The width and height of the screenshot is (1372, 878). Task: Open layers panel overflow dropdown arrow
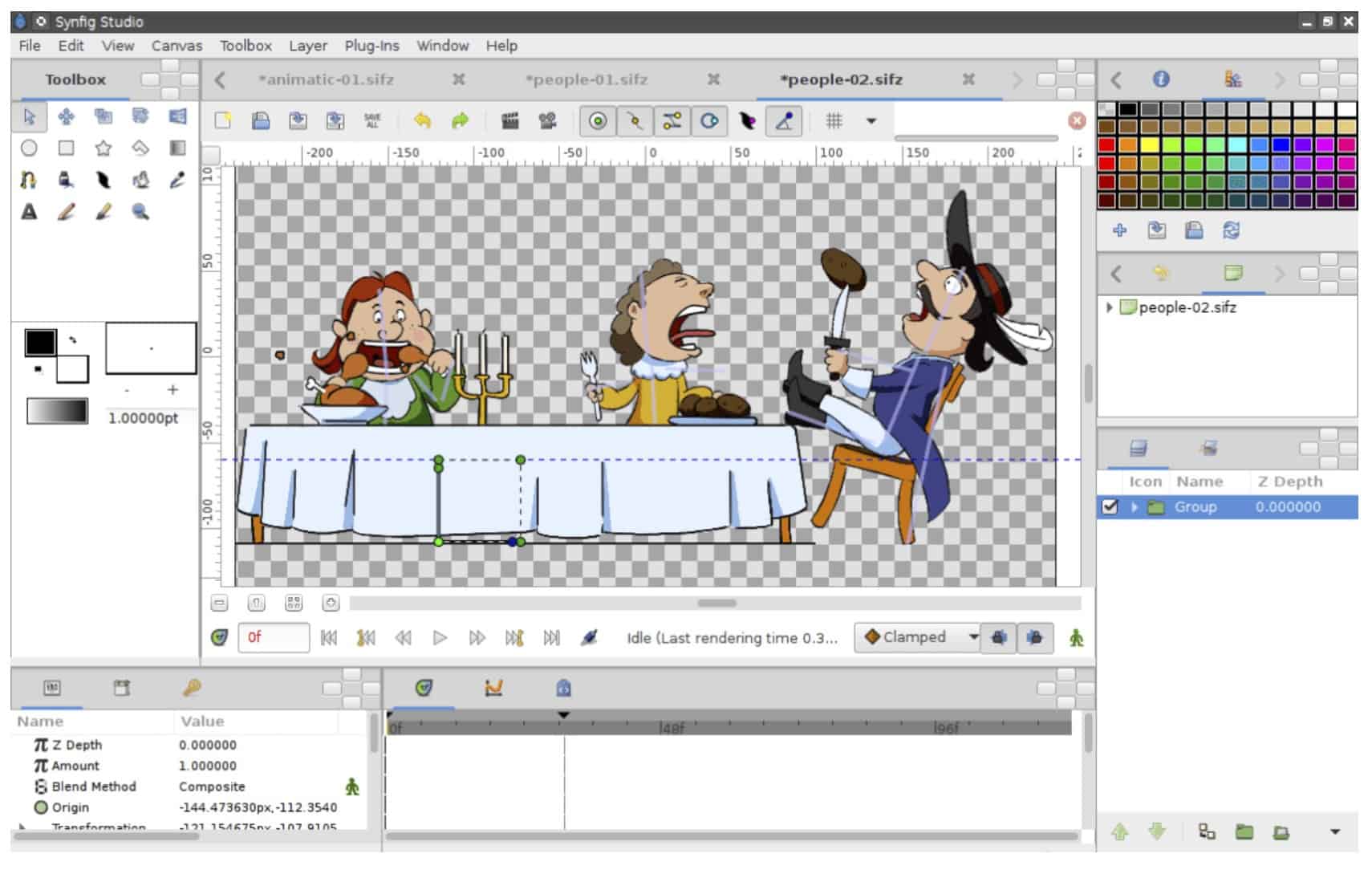1335,832
